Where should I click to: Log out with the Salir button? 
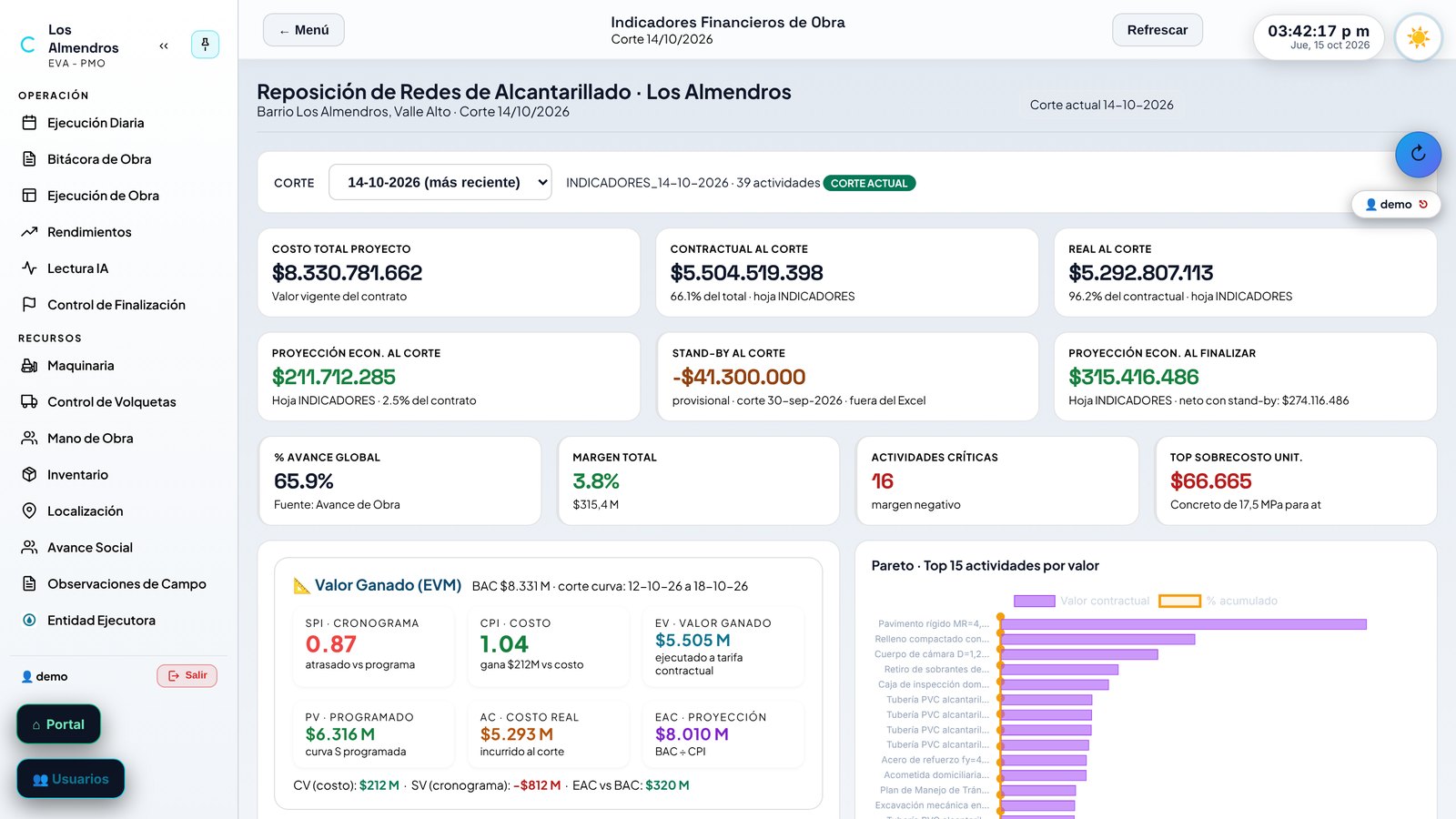[187, 675]
